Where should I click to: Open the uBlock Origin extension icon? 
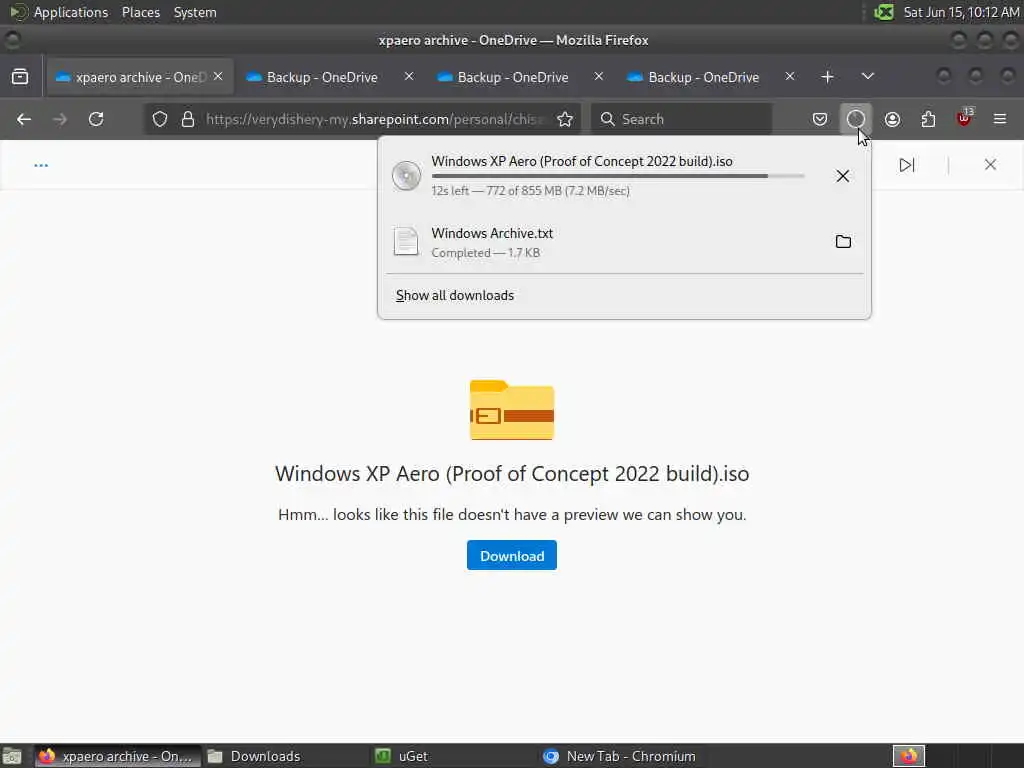click(964, 119)
